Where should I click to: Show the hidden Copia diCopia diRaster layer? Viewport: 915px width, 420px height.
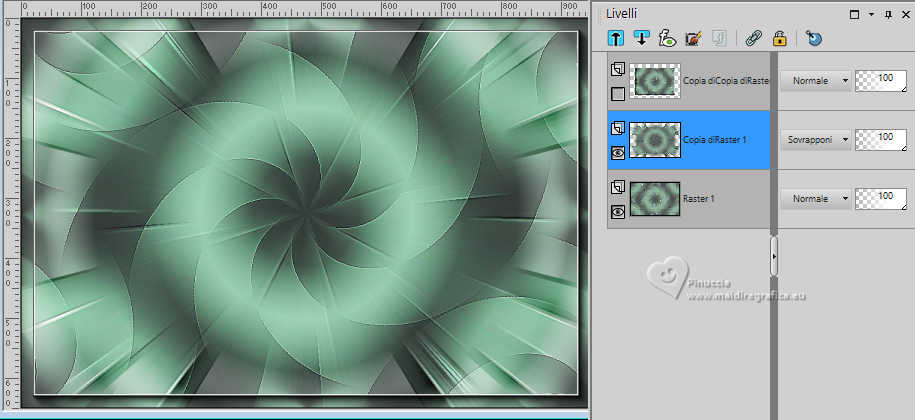coord(618,93)
